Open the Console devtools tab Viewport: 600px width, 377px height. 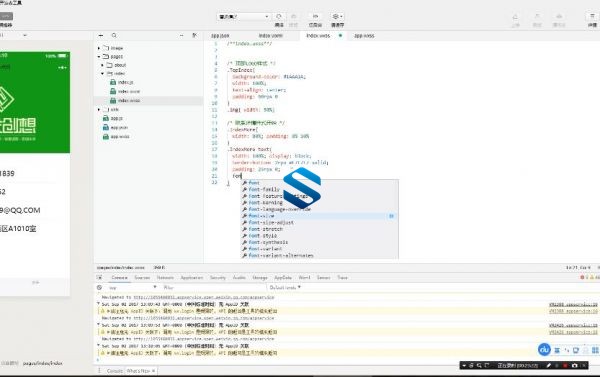(x=119, y=277)
